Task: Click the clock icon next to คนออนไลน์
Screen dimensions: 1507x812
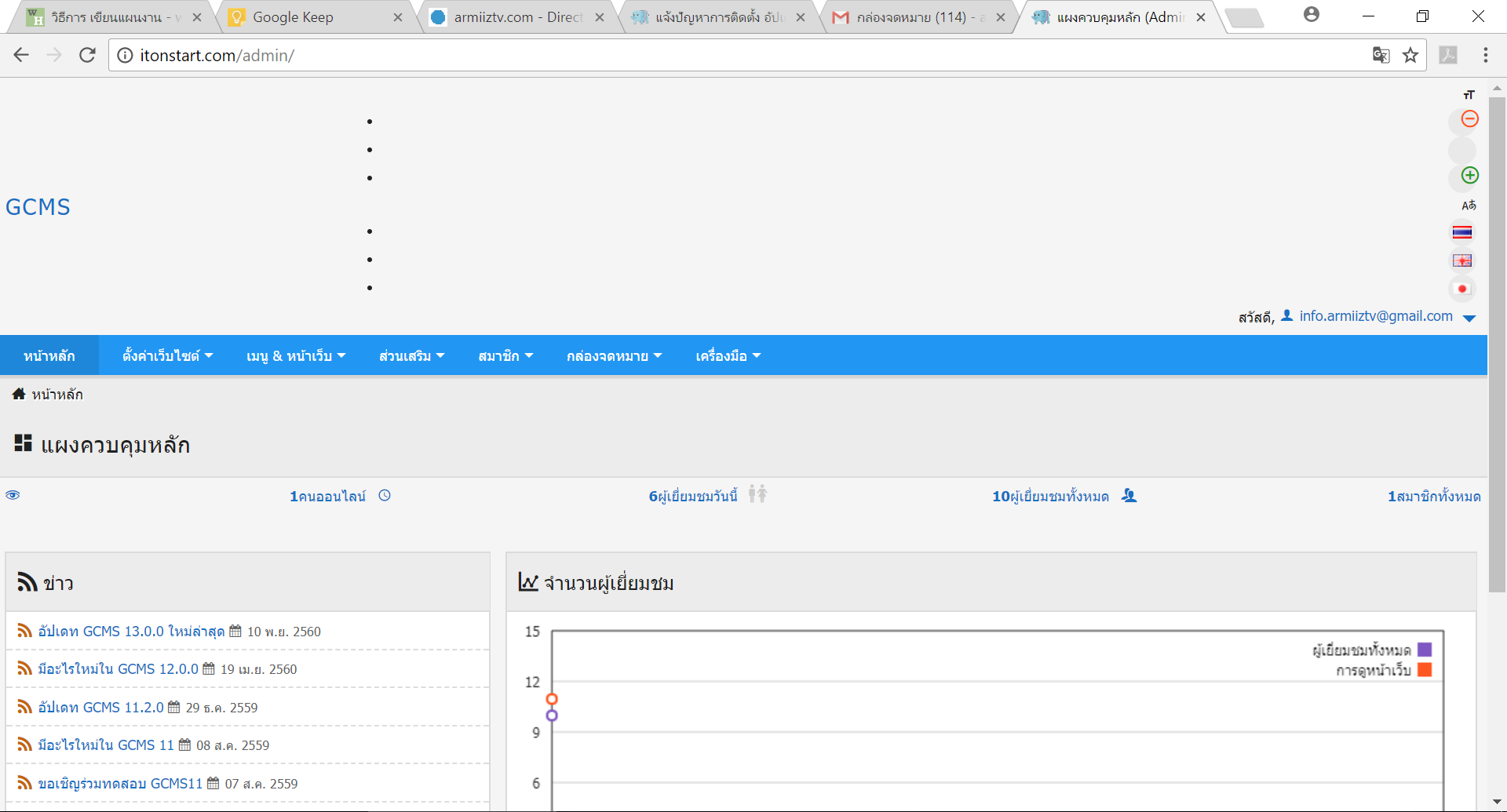Action: point(385,496)
